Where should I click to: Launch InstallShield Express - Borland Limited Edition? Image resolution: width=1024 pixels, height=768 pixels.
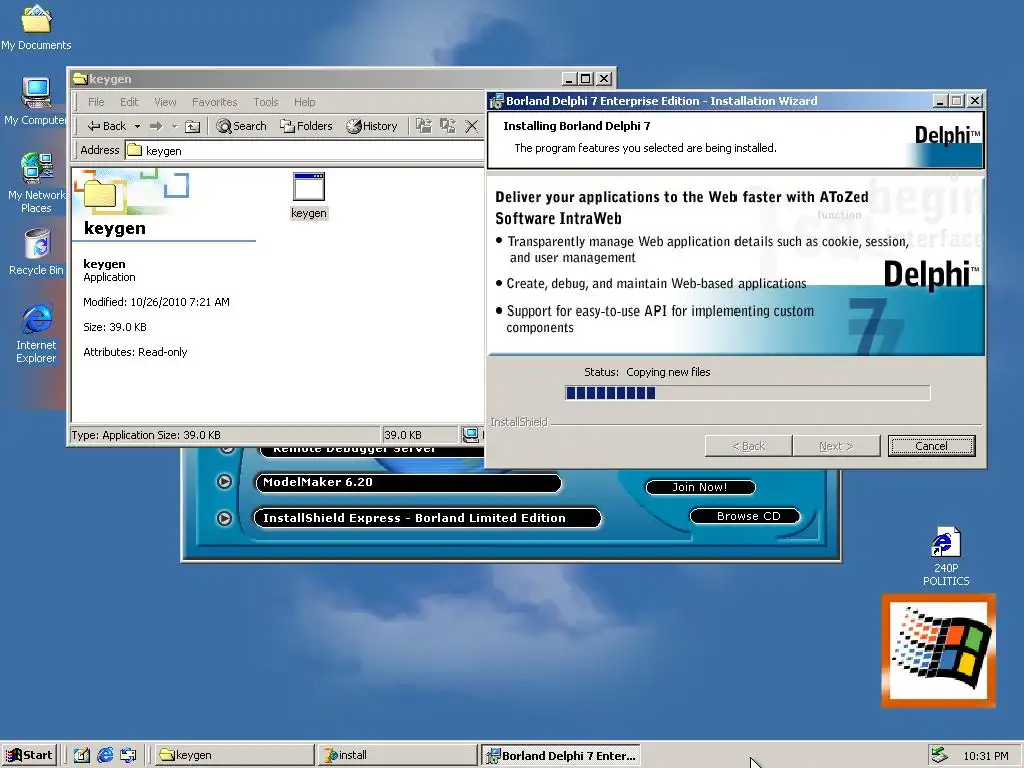(427, 518)
